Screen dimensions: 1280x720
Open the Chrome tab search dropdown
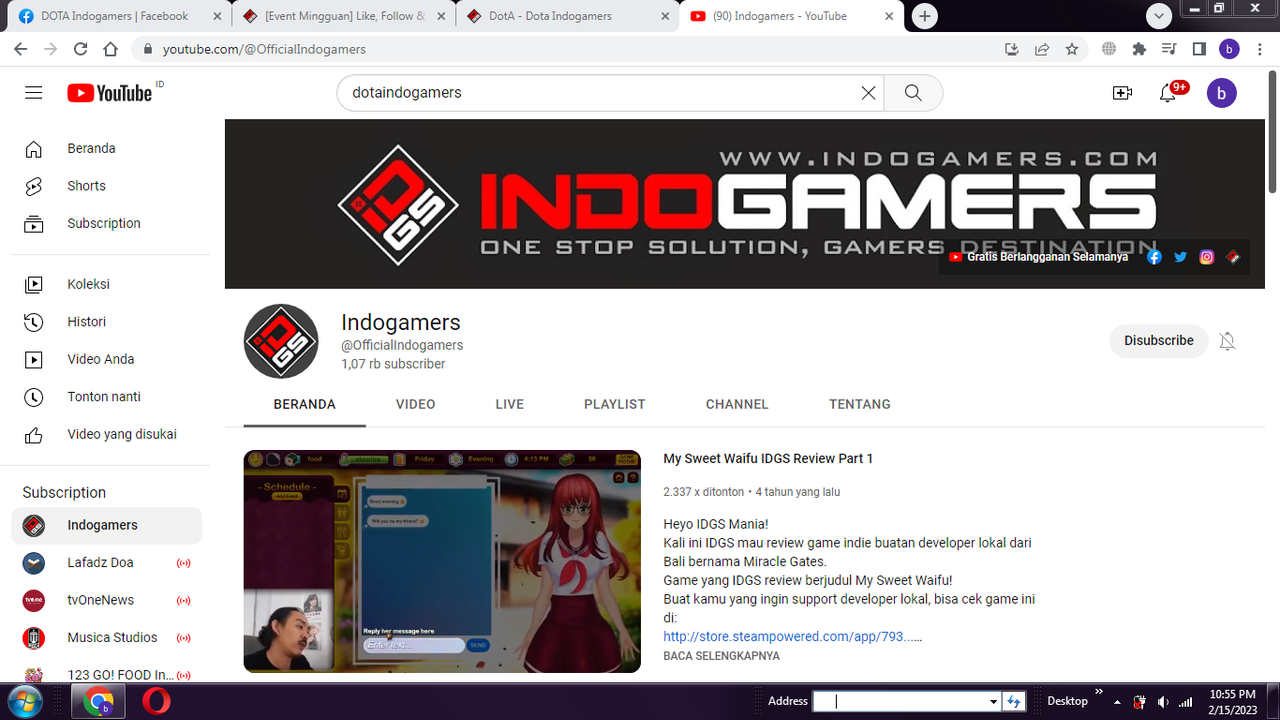point(1159,16)
